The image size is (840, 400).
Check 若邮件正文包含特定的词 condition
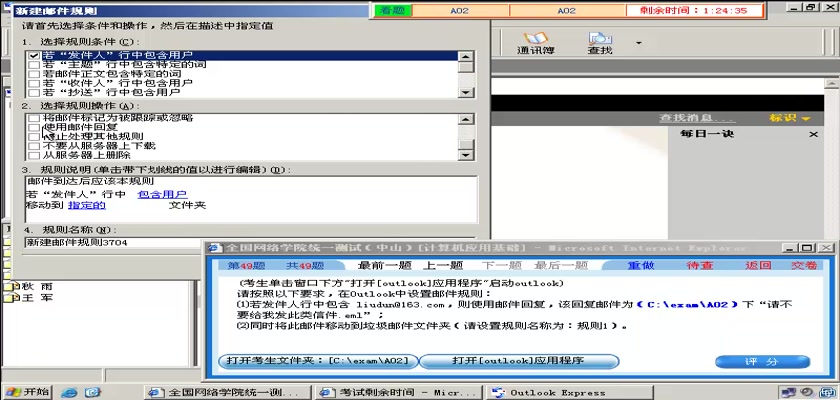point(34,74)
